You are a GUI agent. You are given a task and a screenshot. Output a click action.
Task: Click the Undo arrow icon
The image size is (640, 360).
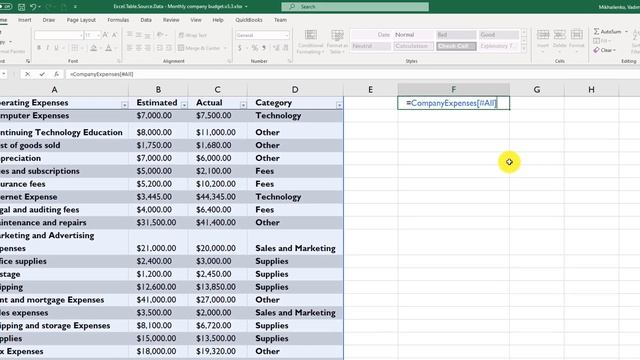pyautogui.click(x=33, y=7)
